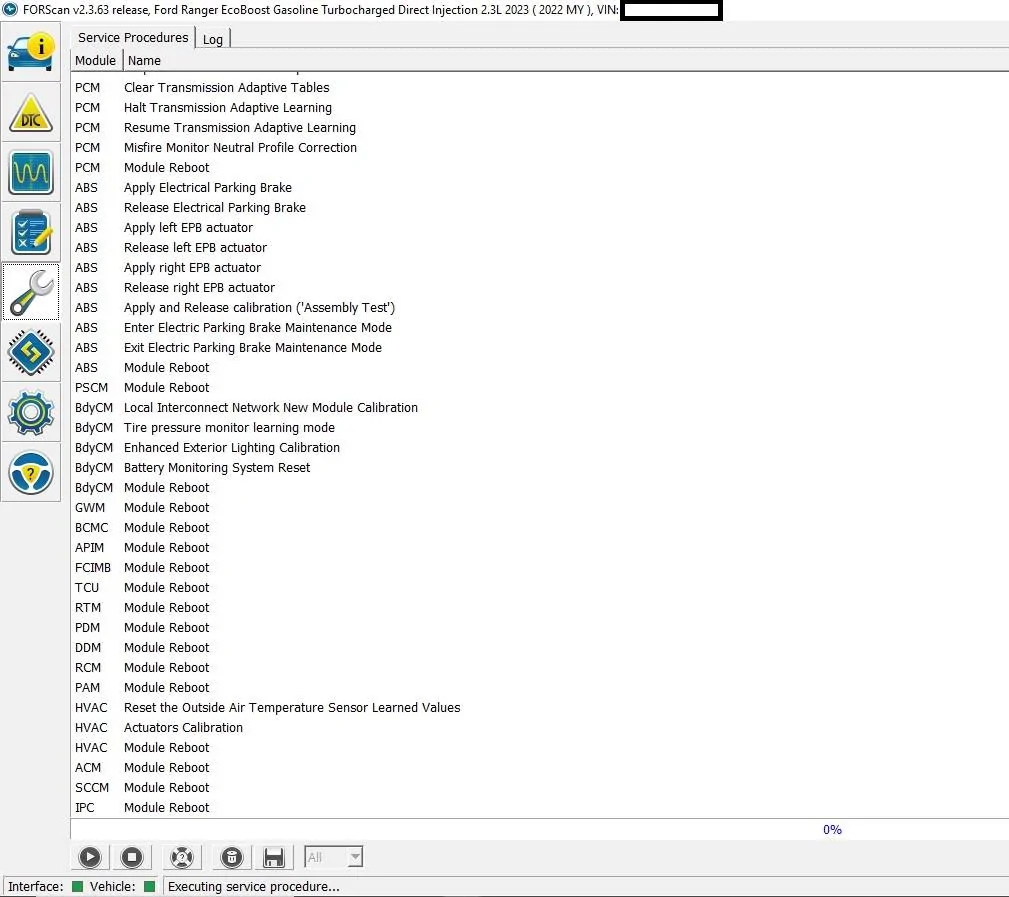Open the oscilloscope dashboard section
The height and width of the screenshot is (897, 1009).
(x=31, y=172)
